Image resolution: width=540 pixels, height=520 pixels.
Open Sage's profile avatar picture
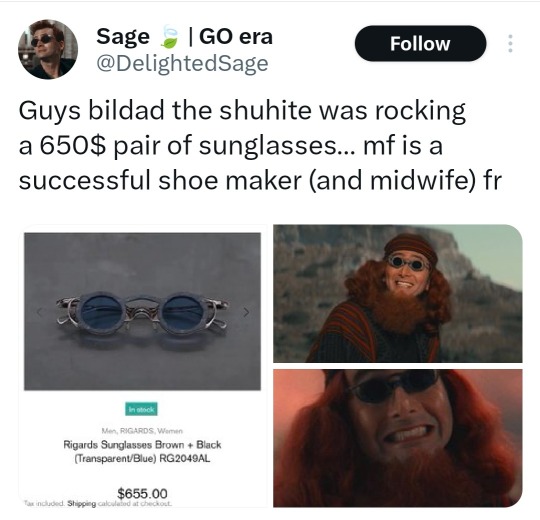click(x=48, y=49)
